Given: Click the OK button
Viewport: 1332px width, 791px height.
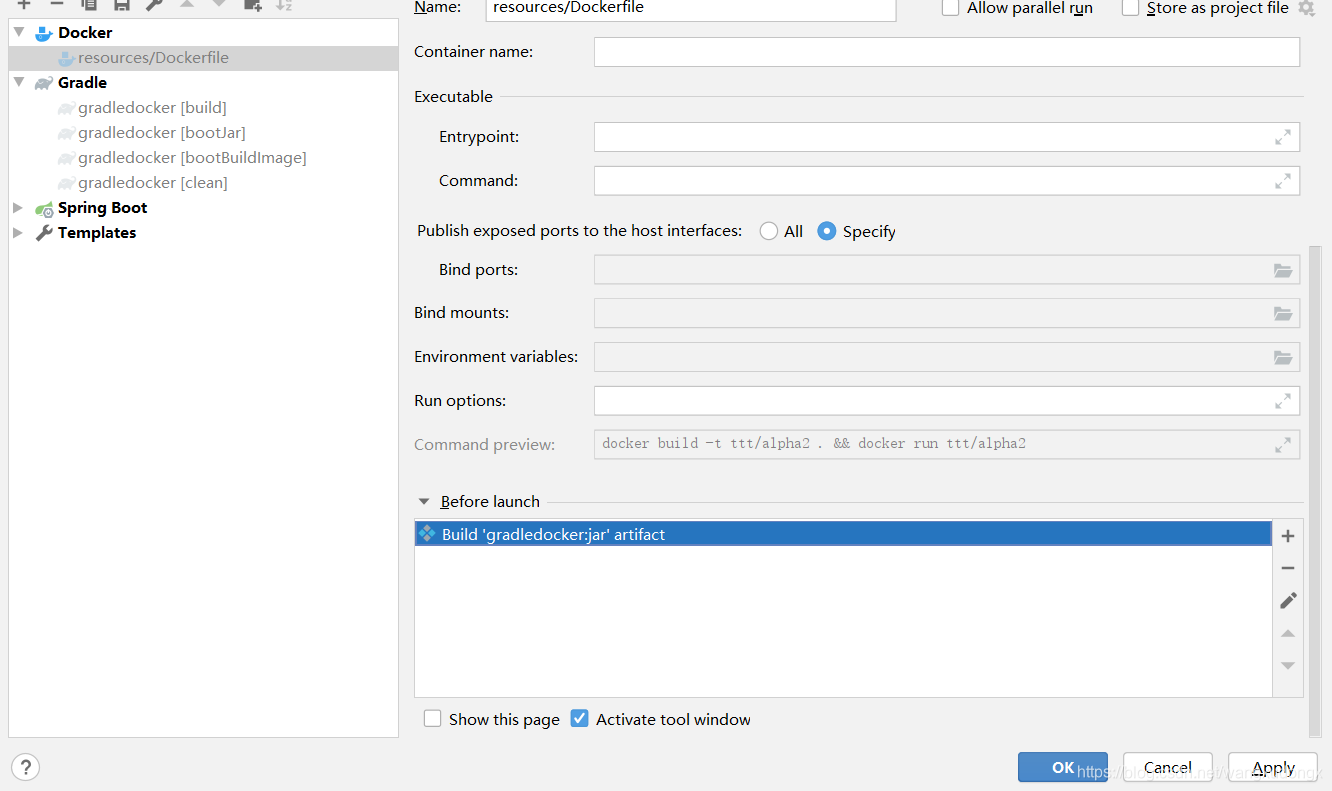Looking at the screenshot, I should tap(1063, 767).
